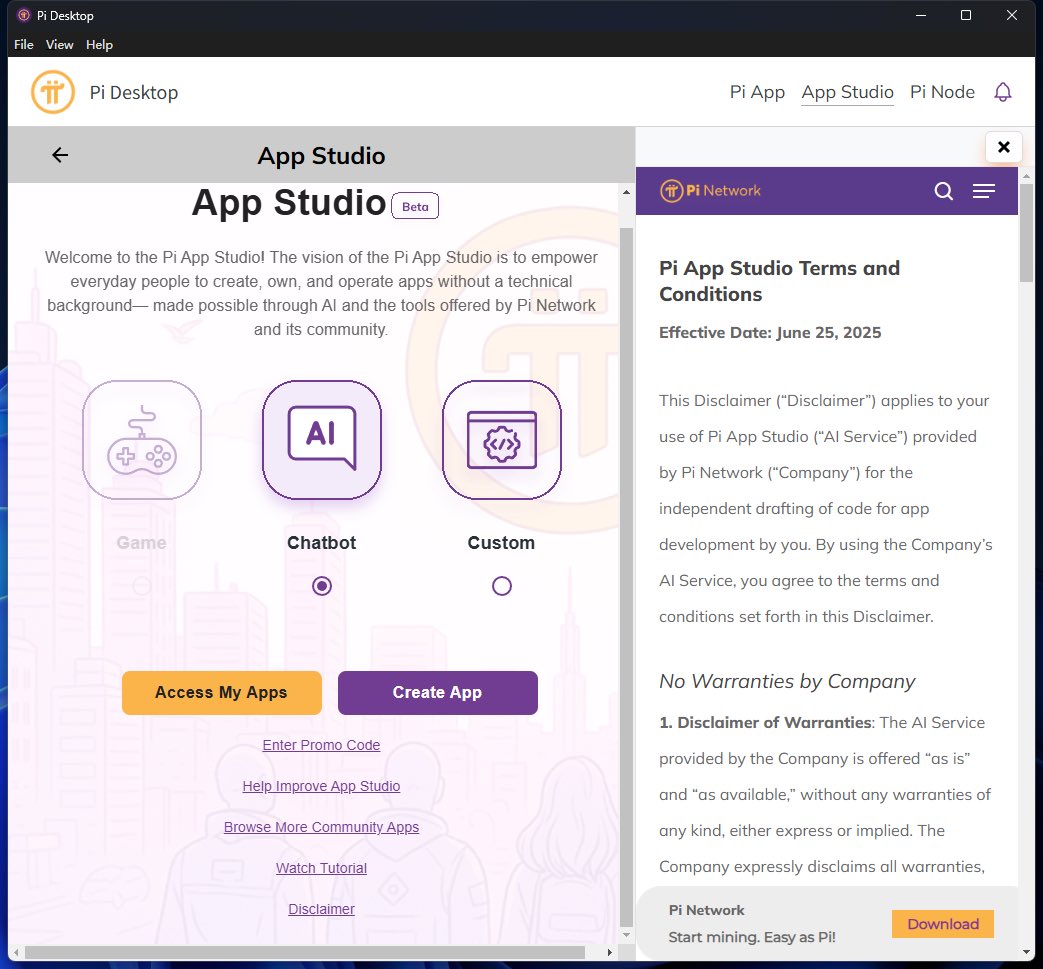Select the faded Game radio button
This screenshot has height=969, width=1043.
[142, 586]
